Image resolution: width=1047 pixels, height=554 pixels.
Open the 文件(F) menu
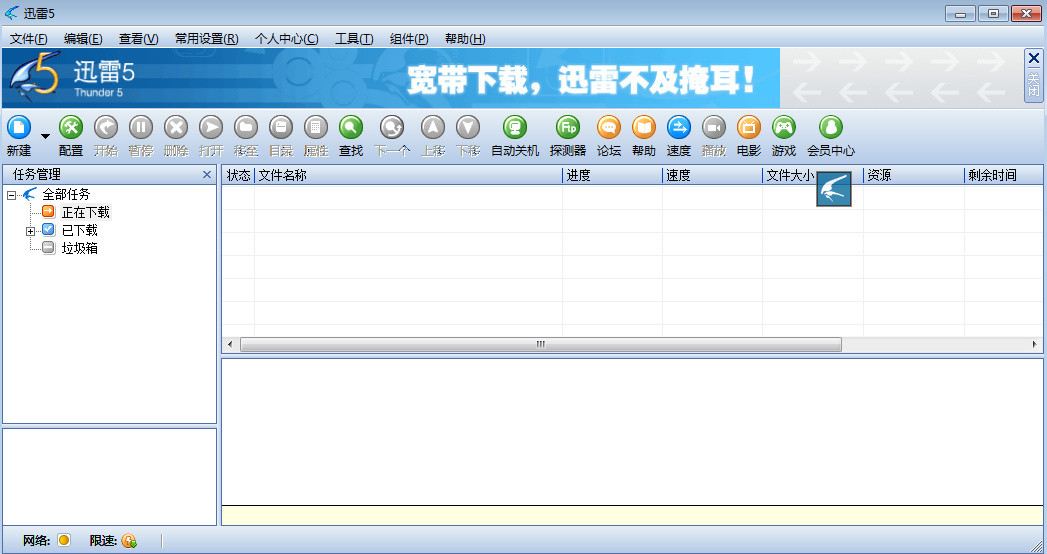[x=29, y=39]
